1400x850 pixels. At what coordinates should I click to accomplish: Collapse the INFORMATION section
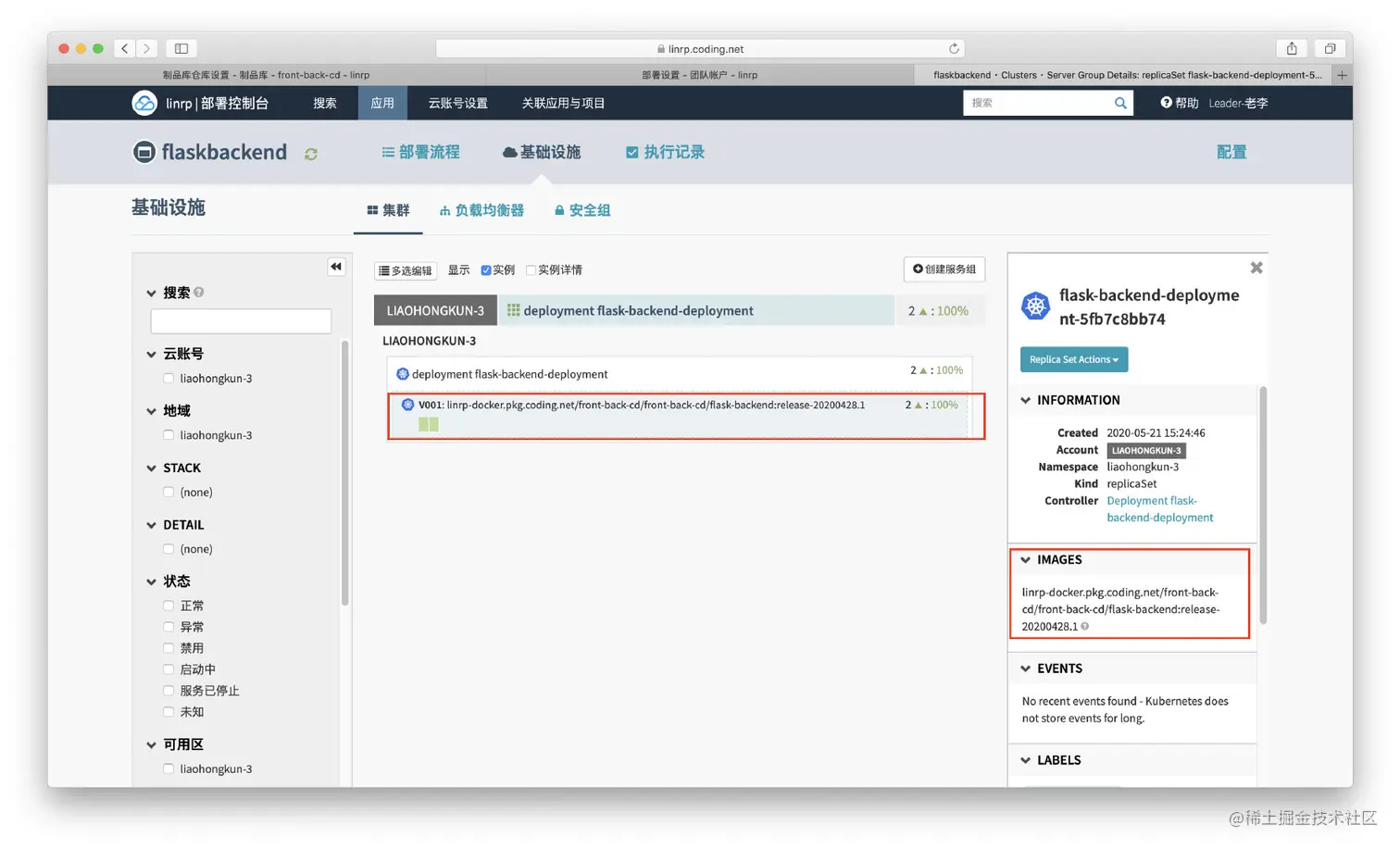pos(1026,400)
